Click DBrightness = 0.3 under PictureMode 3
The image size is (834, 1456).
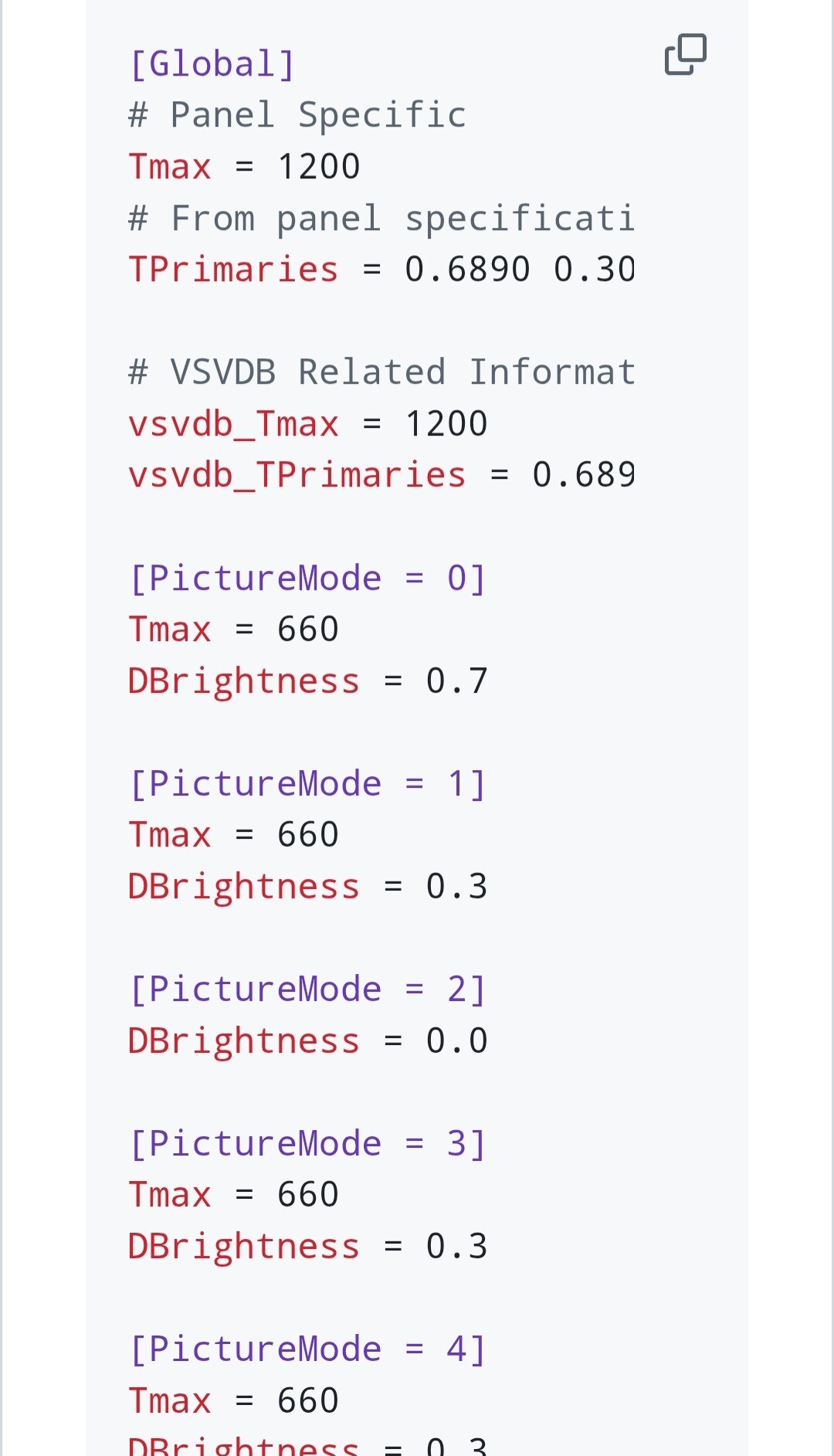click(x=307, y=1246)
